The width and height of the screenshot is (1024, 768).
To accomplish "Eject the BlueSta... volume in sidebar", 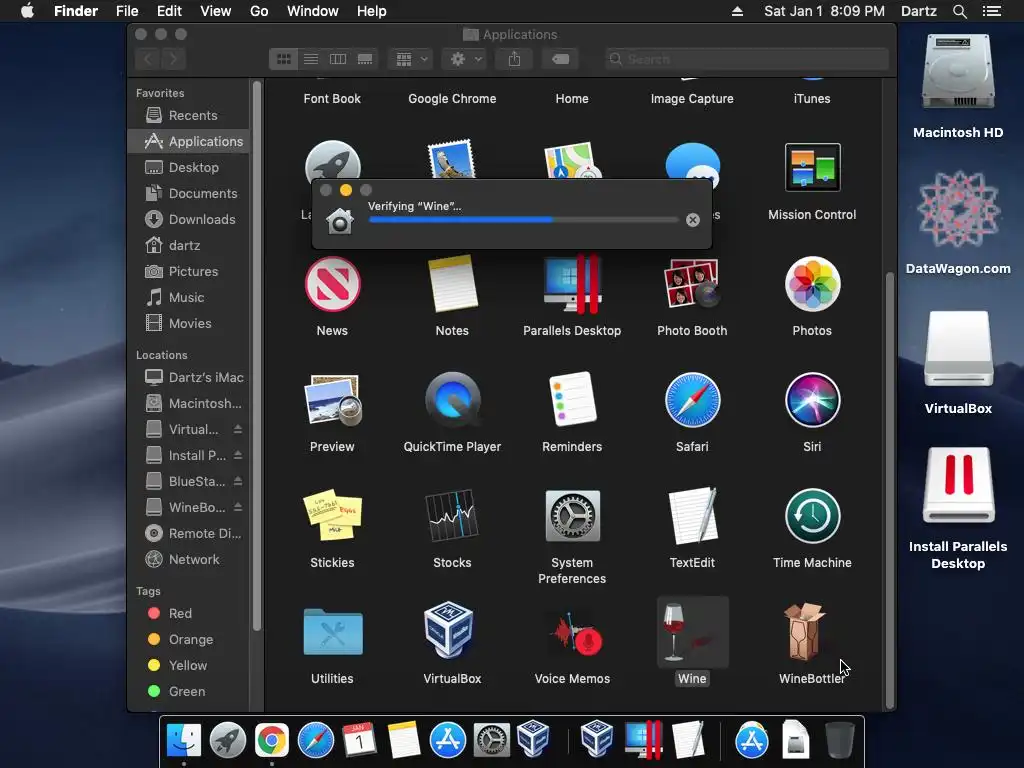I will tap(238, 481).
